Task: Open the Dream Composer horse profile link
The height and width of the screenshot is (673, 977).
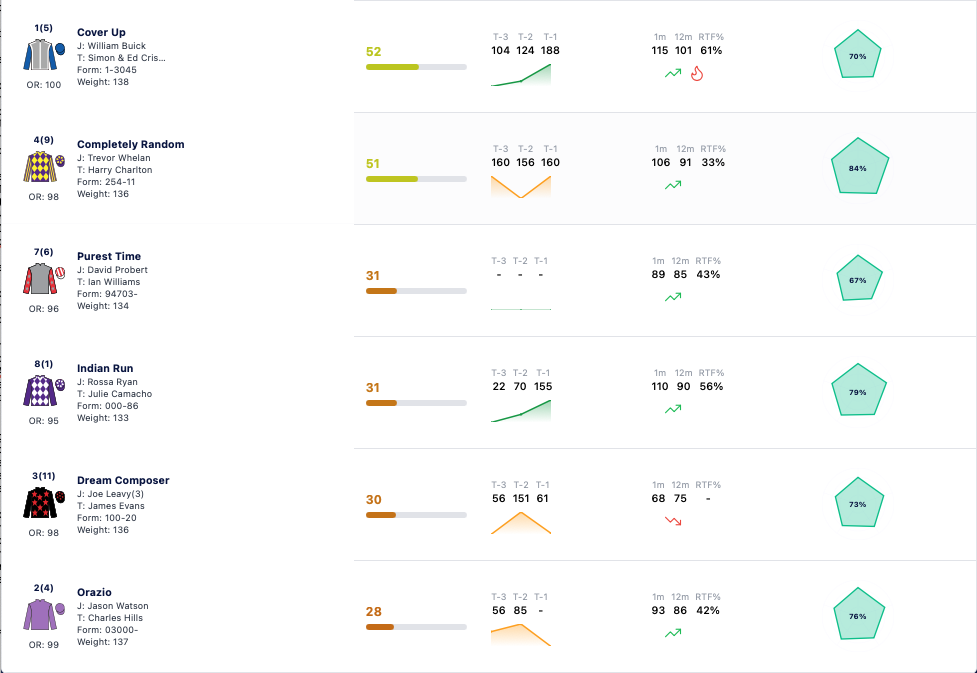Action: click(x=123, y=480)
